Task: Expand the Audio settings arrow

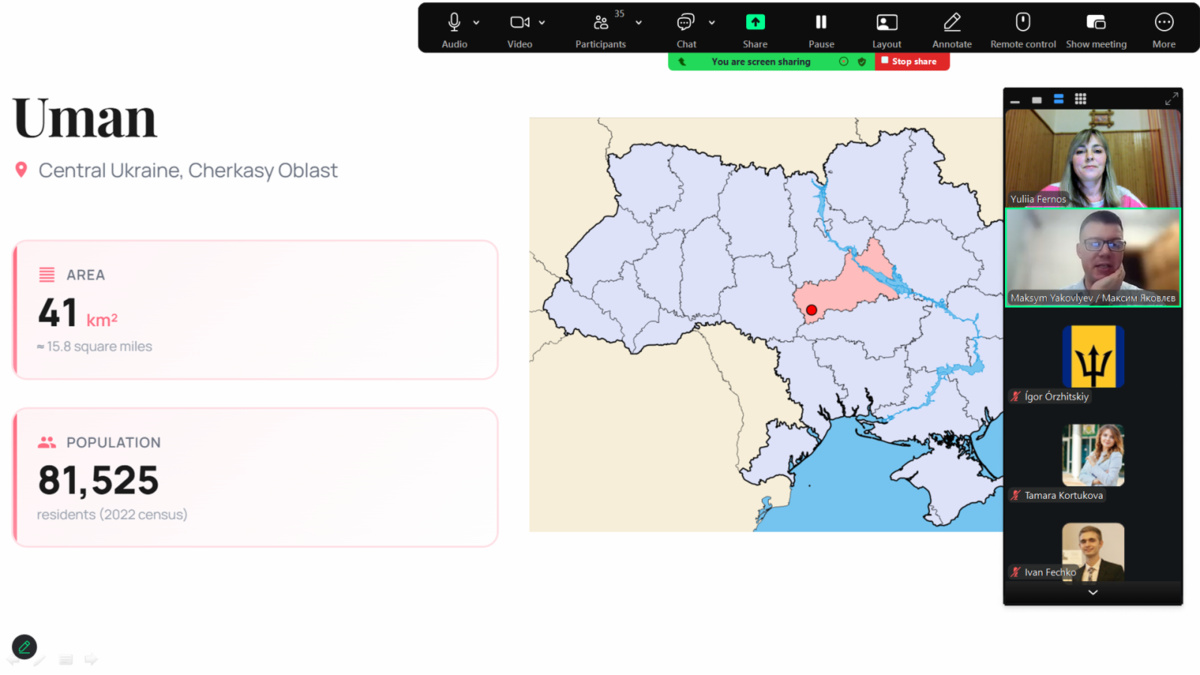Action: point(476,22)
